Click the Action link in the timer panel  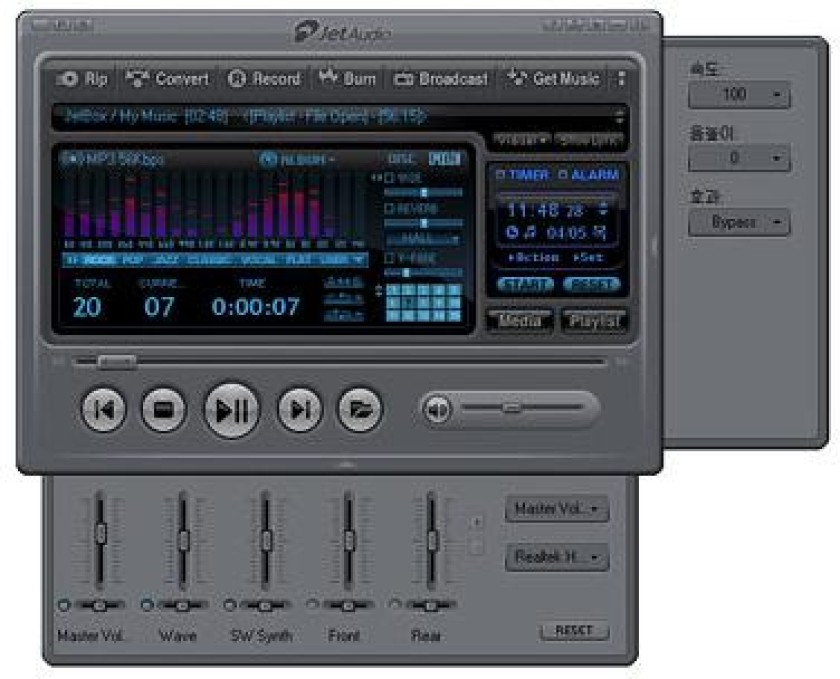(534, 258)
